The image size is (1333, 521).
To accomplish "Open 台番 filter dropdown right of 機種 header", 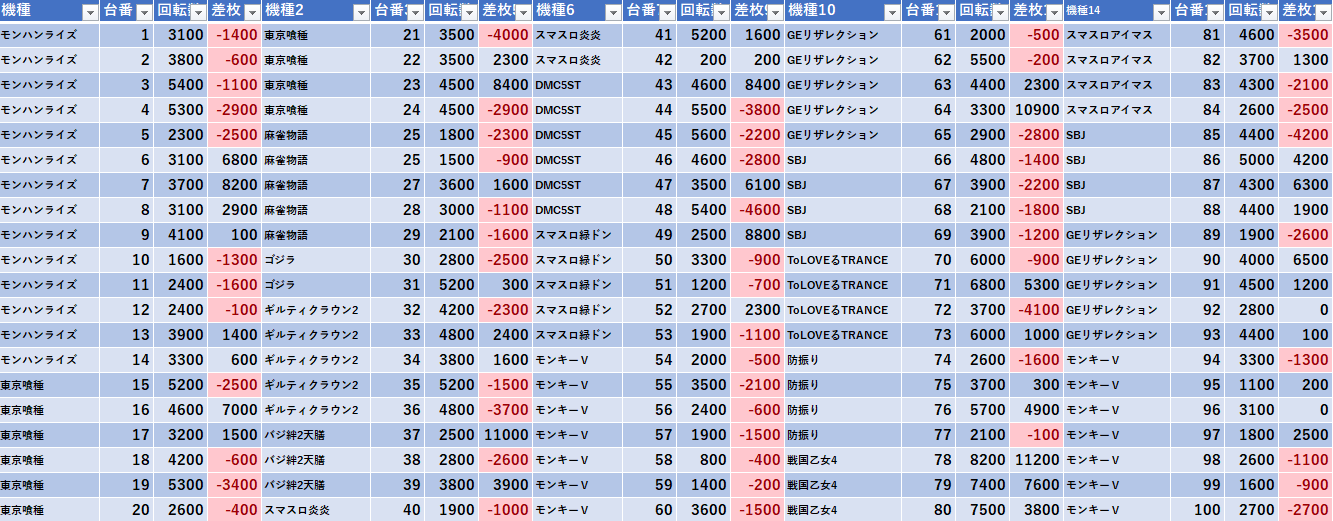I will [x=143, y=12].
